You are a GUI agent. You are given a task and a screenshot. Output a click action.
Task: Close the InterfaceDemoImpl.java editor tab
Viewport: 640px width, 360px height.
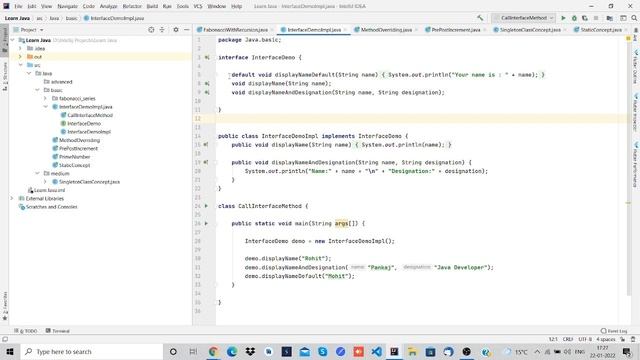[345, 30]
